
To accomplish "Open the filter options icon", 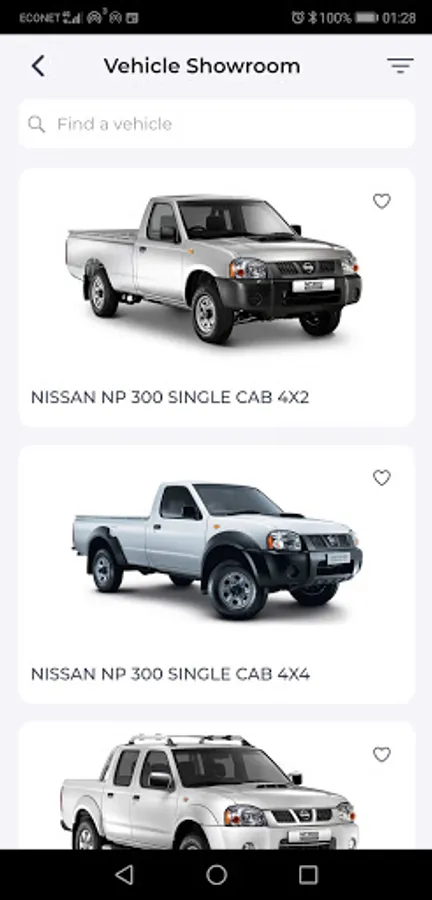I will tap(400, 65).
